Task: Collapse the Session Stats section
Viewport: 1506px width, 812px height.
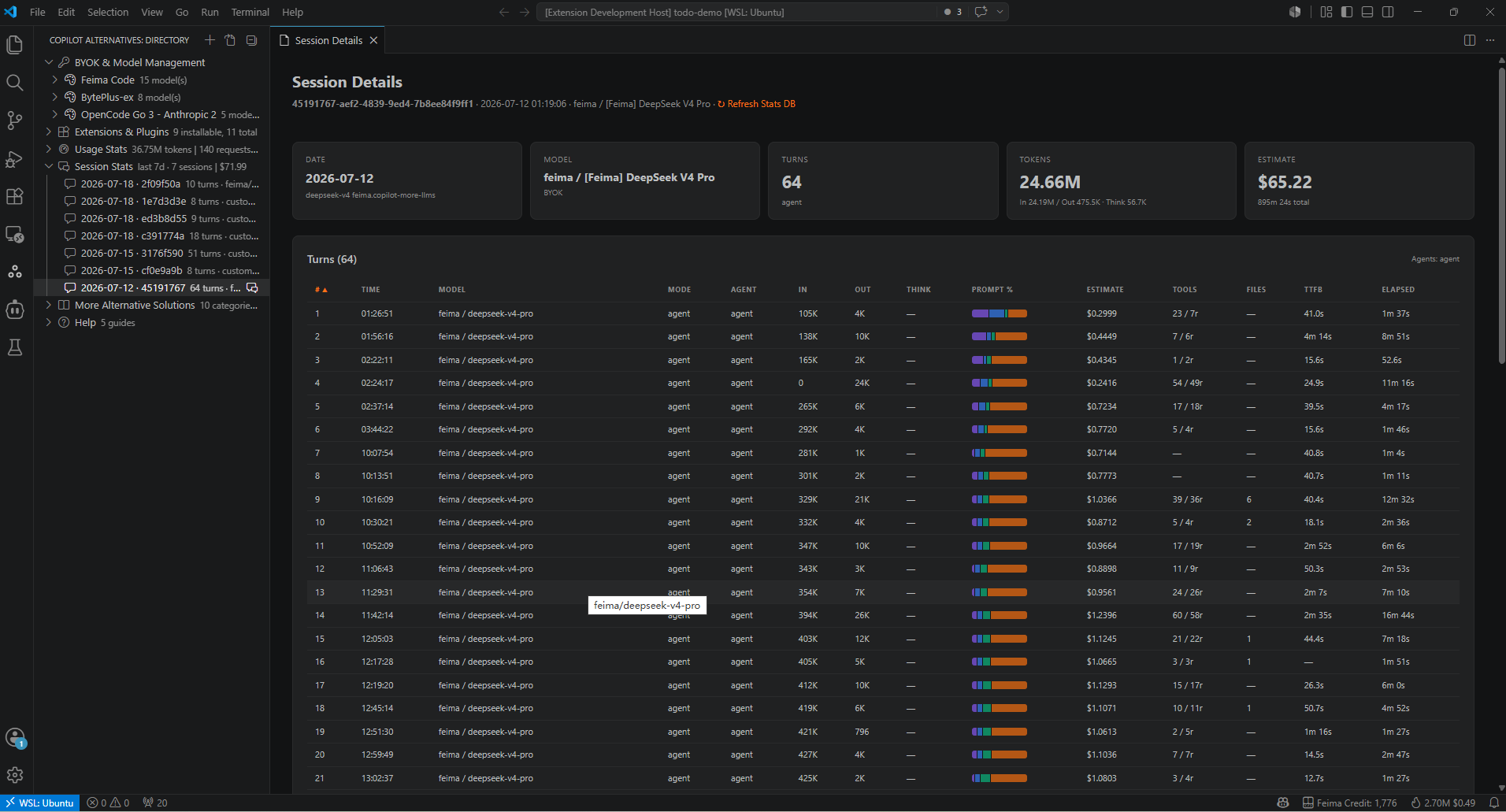Action: tap(49, 166)
